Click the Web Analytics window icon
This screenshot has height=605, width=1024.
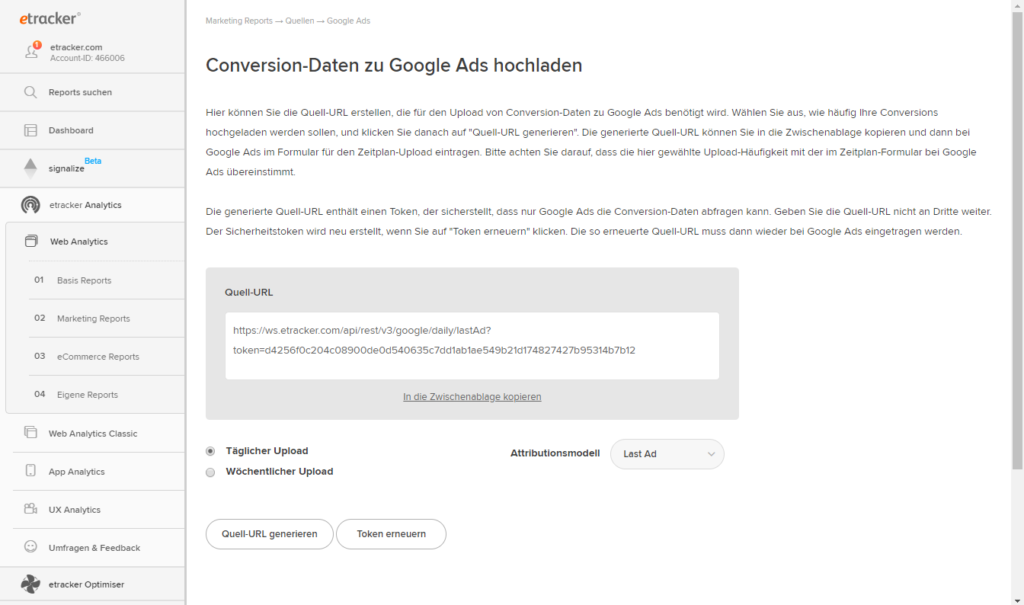click(x=31, y=241)
